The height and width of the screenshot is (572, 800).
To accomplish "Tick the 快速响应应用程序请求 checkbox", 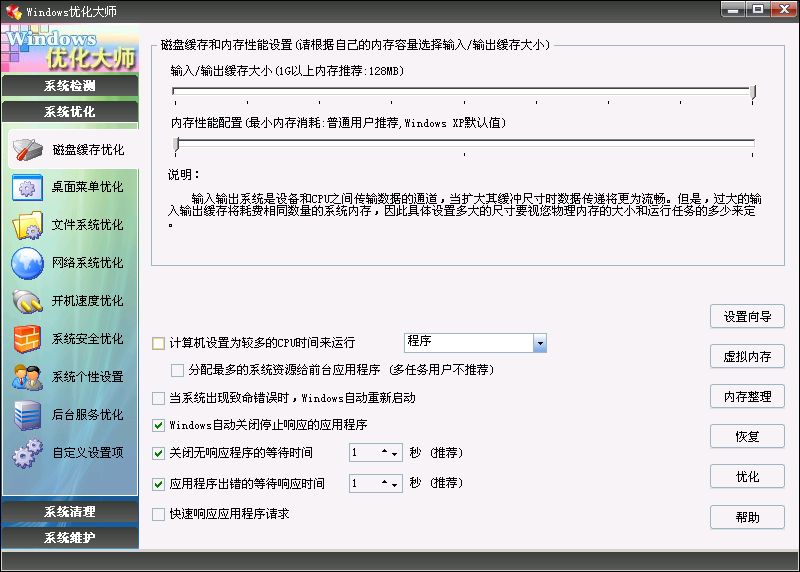I will pyautogui.click(x=158, y=515).
